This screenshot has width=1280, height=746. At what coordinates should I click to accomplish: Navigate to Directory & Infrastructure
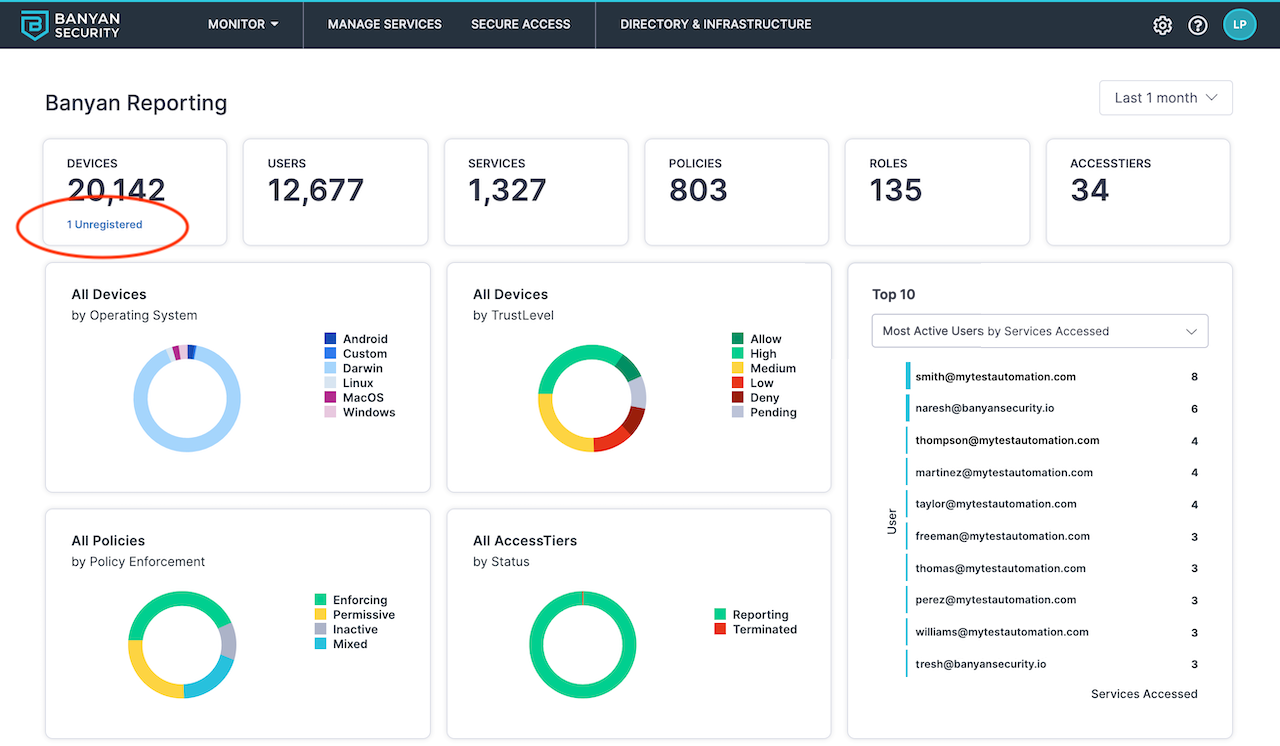(x=715, y=24)
